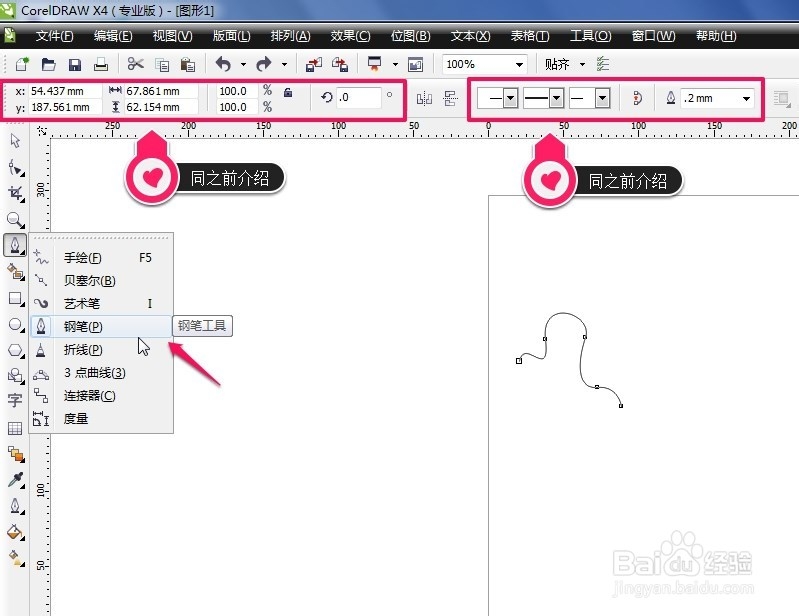Open the 排列(A) menu
Screen dimensions: 799x616
pyautogui.click(x=290, y=36)
